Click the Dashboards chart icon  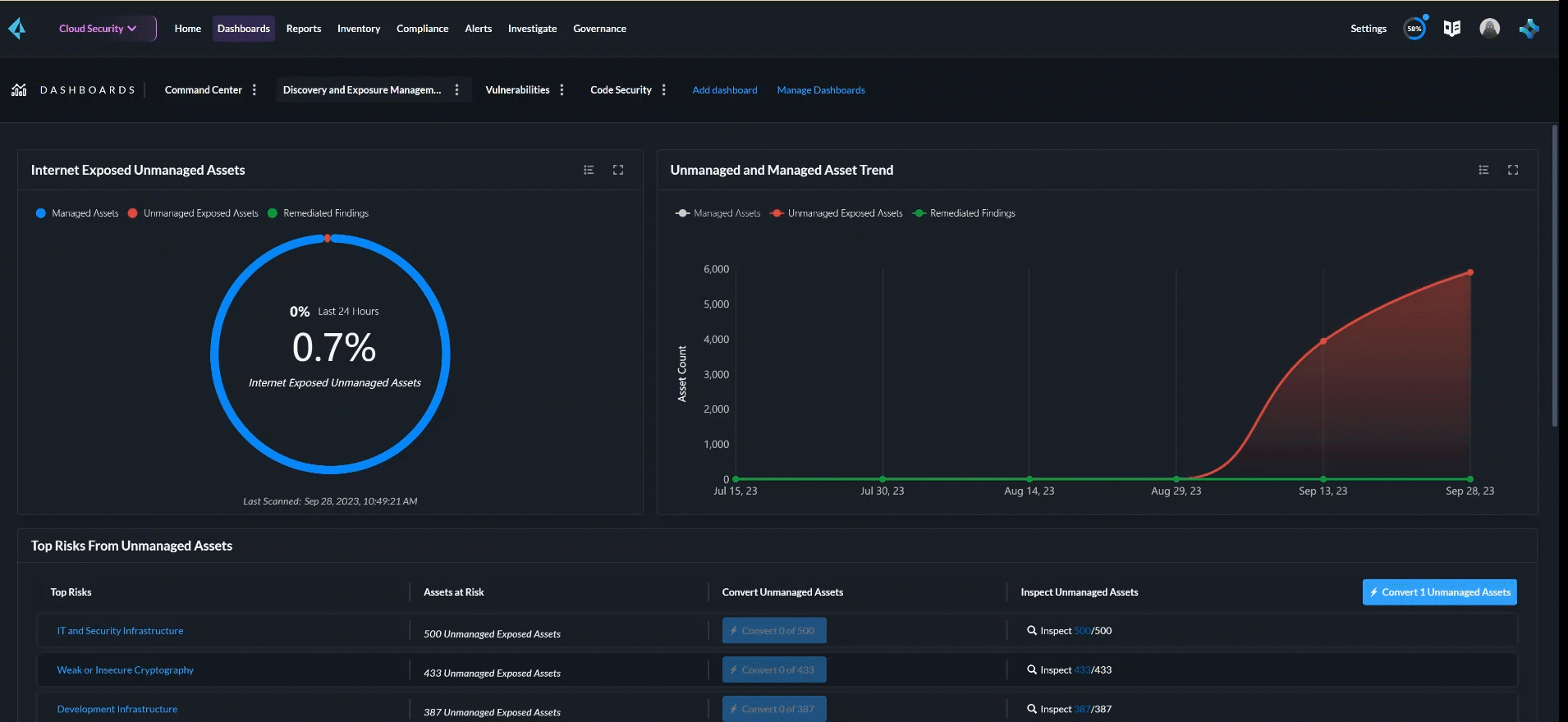pos(19,89)
